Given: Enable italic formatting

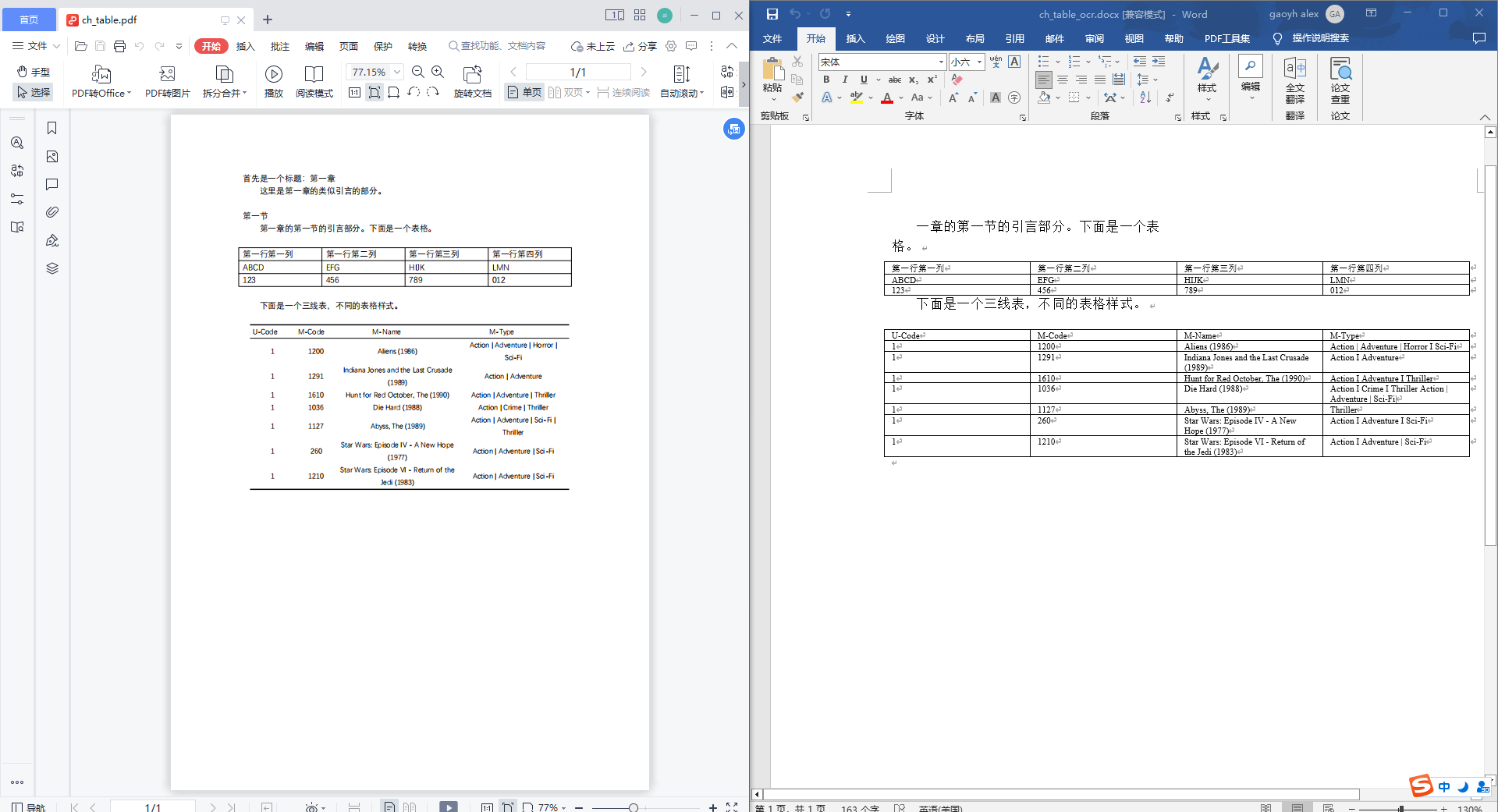Looking at the screenshot, I should click(x=844, y=80).
